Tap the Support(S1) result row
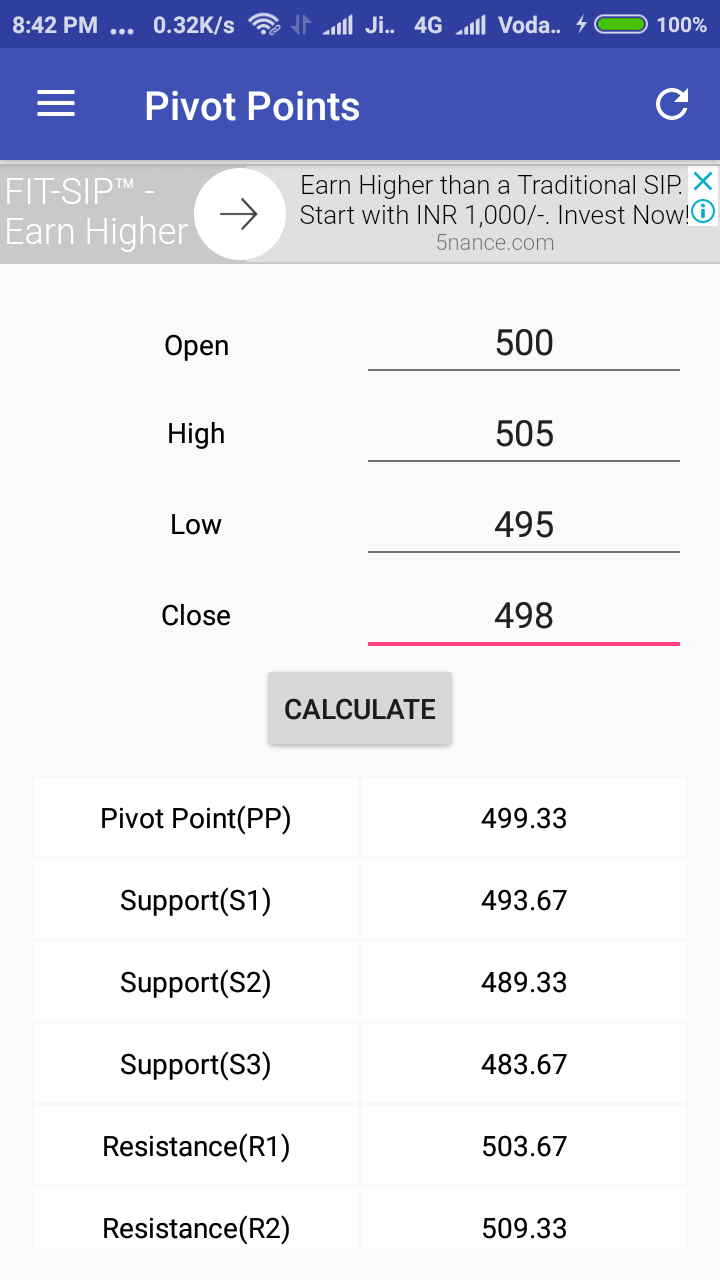Screen dimensions: 720x1280 coord(360,900)
